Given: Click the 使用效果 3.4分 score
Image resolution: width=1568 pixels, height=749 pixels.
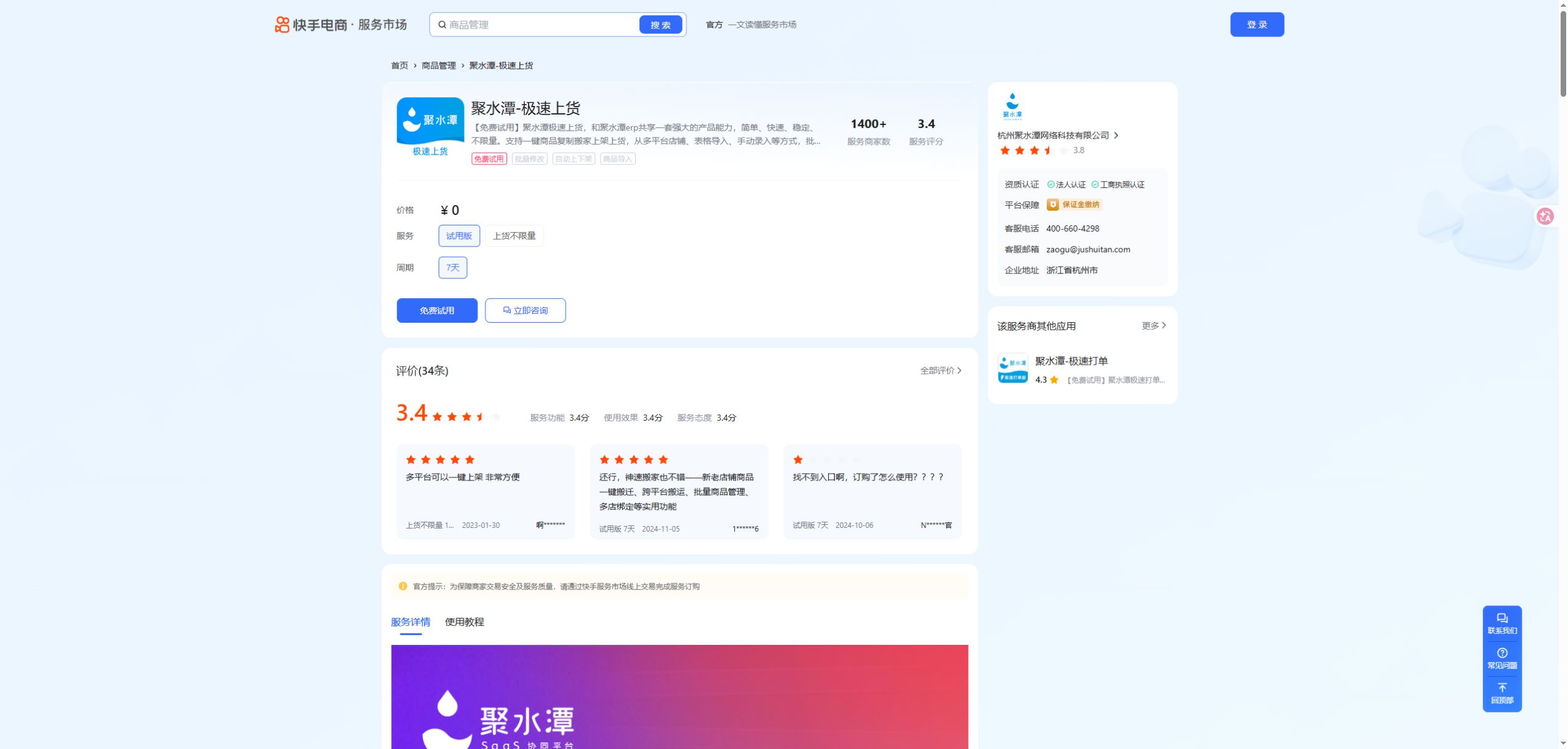Looking at the screenshot, I should pyautogui.click(x=633, y=418).
